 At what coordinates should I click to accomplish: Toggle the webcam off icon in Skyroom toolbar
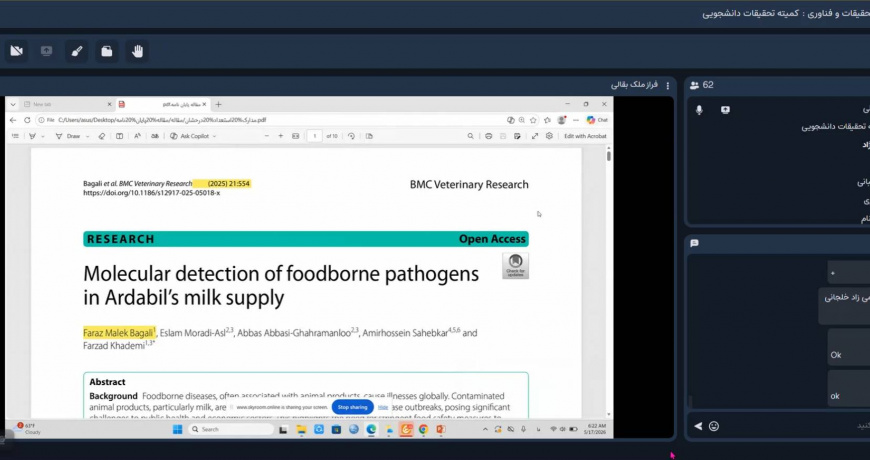tap(16, 52)
